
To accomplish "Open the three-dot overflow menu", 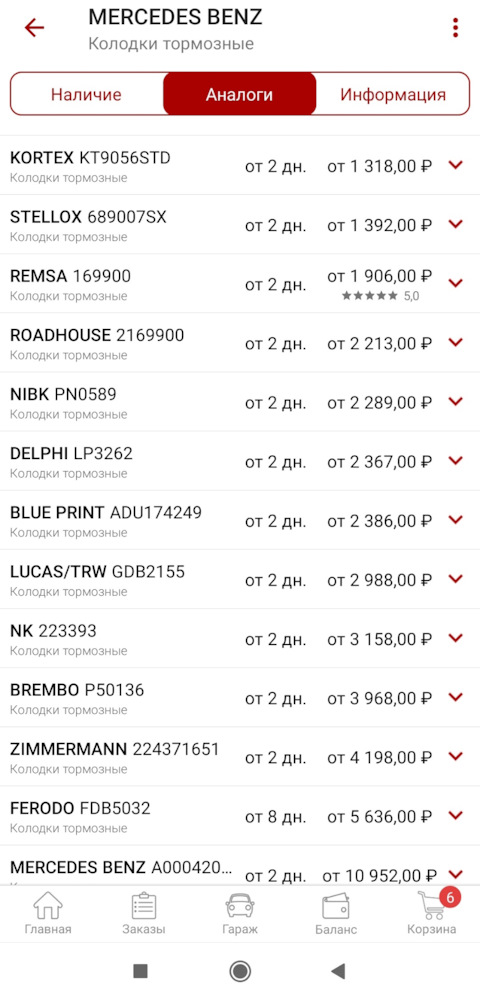I will (455, 28).
